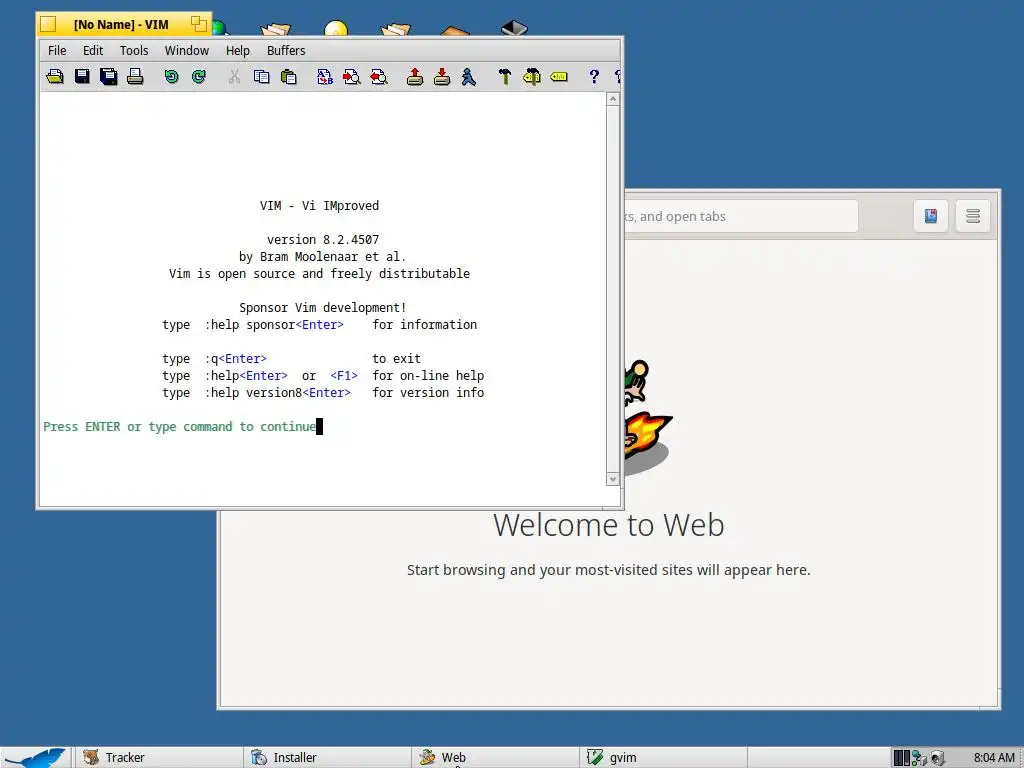
Task: Open the Window menu in gvim
Action: [x=187, y=50]
